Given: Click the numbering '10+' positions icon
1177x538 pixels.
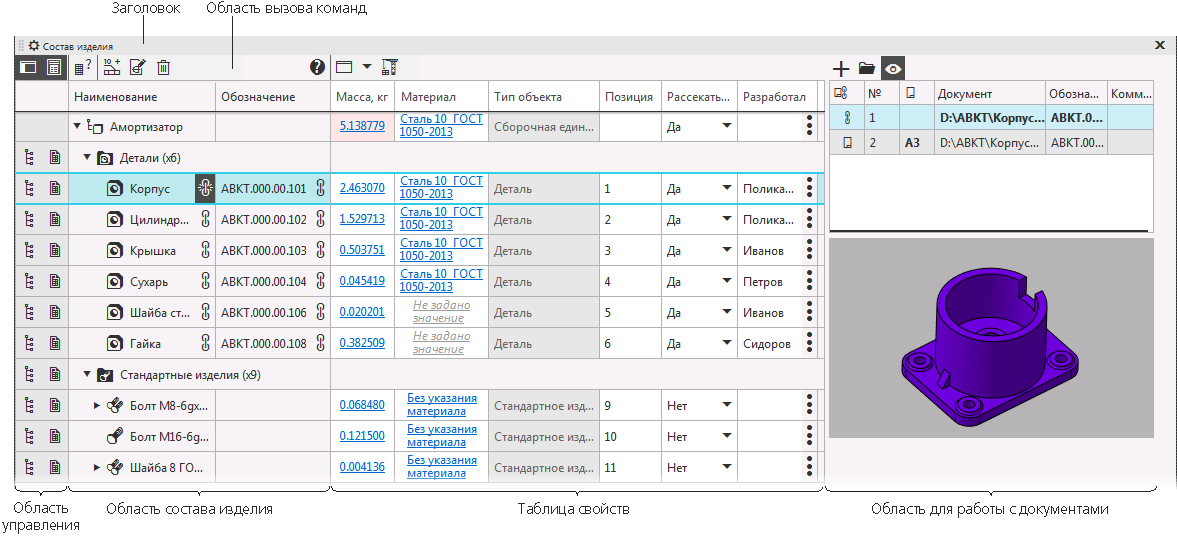Looking at the screenshot, I should (111, 68).
